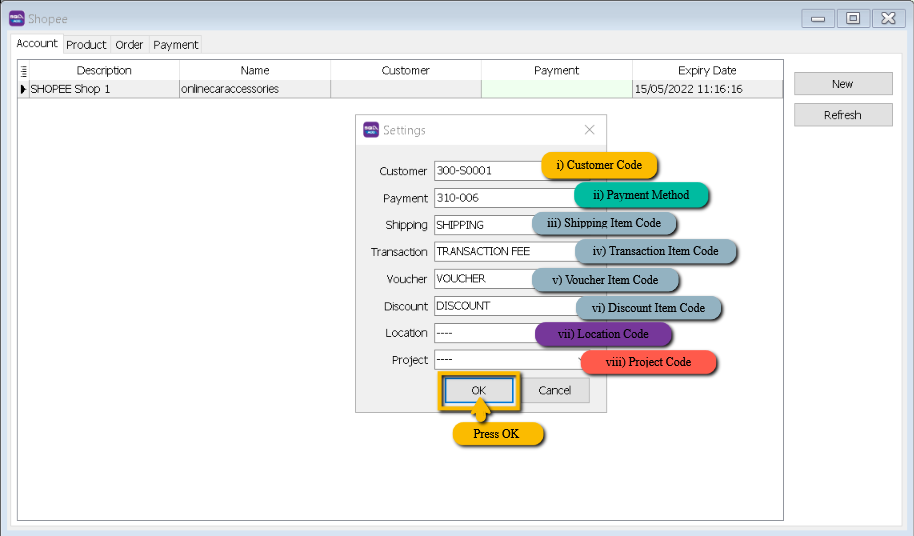This screenshot has width=914, height=536.
Task: Click the row indicator arrow for SHOPEE Shop 1
Action: pos(24,89)
